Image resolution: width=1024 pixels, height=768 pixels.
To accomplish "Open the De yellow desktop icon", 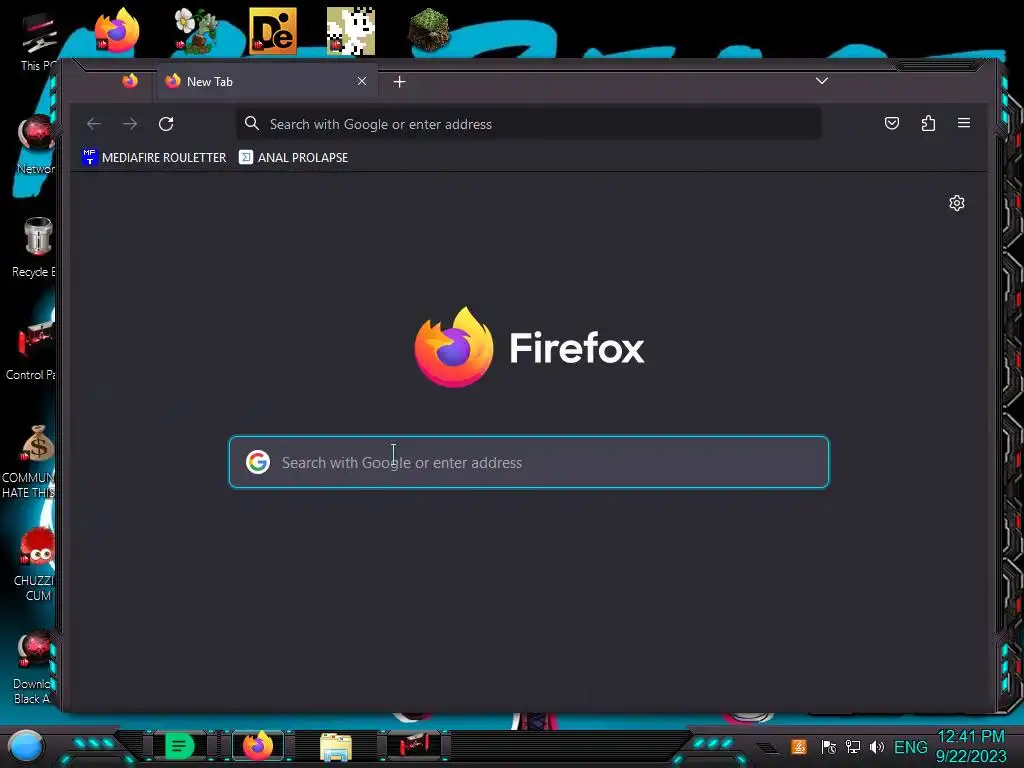I will pos(273,31).
